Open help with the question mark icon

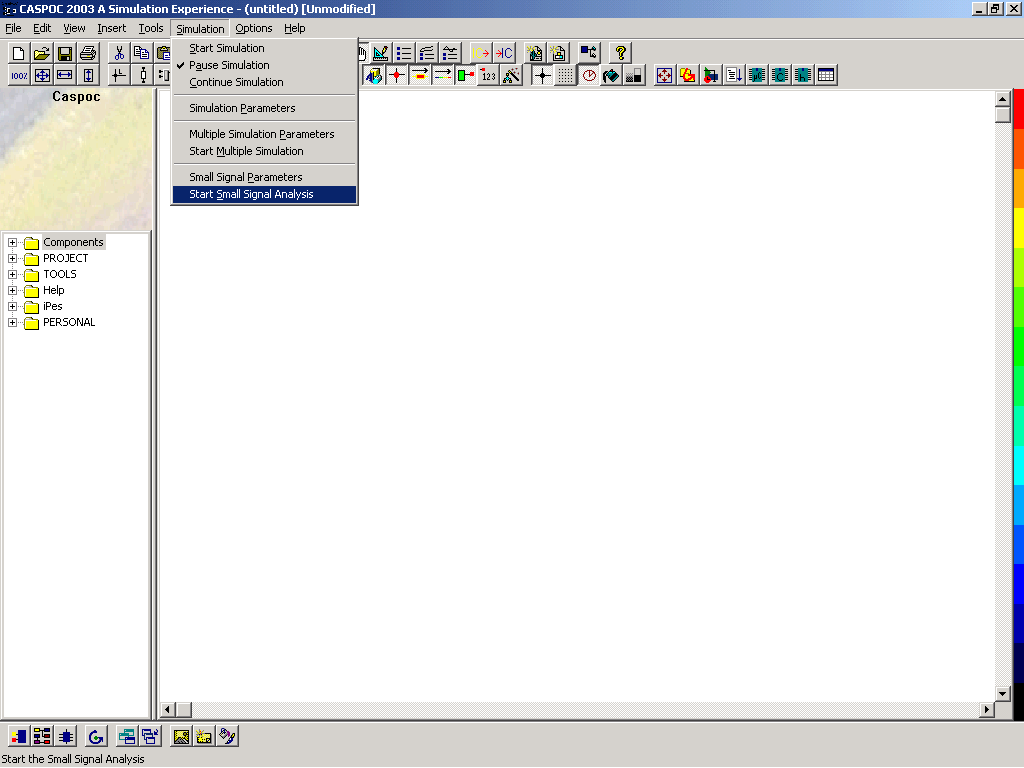pos(620,53)
